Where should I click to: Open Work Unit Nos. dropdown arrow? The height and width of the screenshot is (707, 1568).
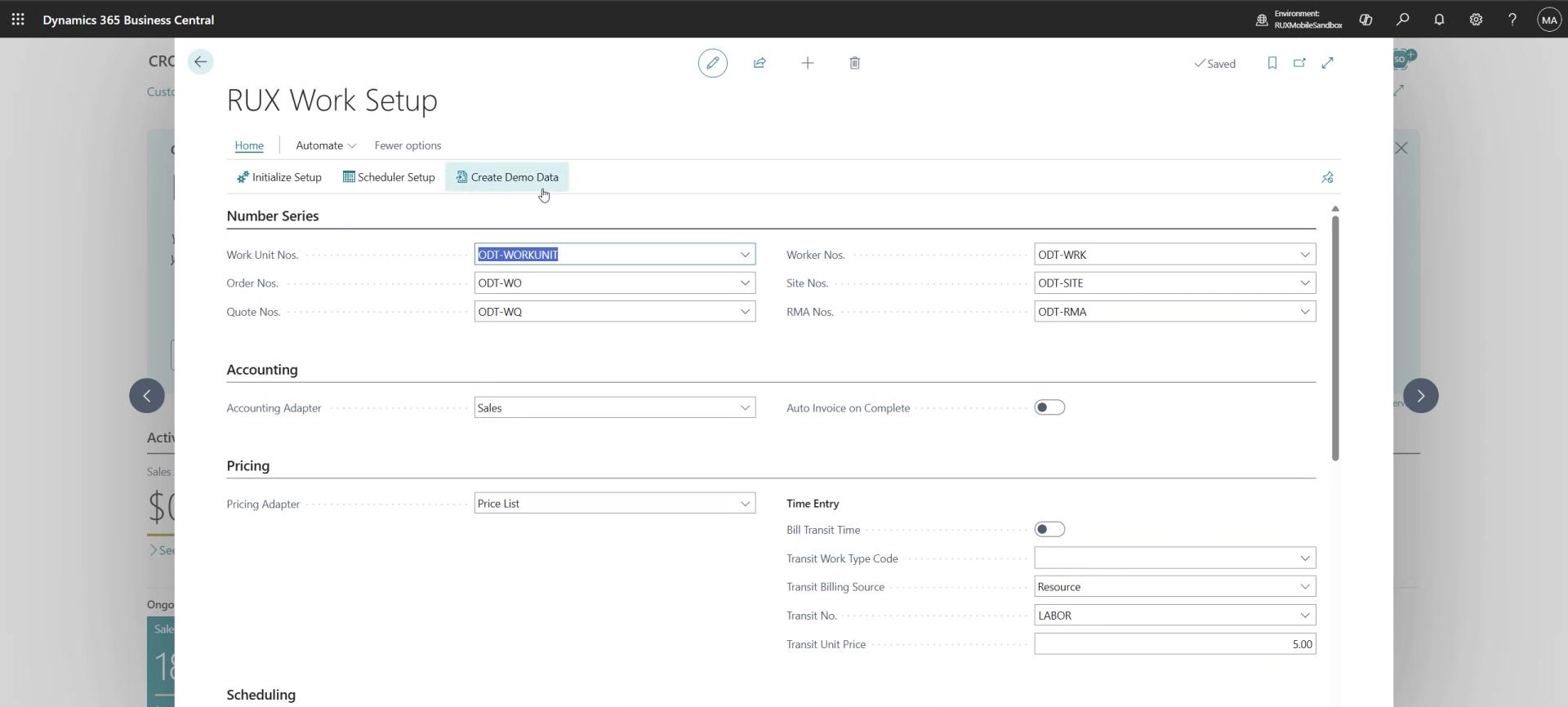pos(745,255)
